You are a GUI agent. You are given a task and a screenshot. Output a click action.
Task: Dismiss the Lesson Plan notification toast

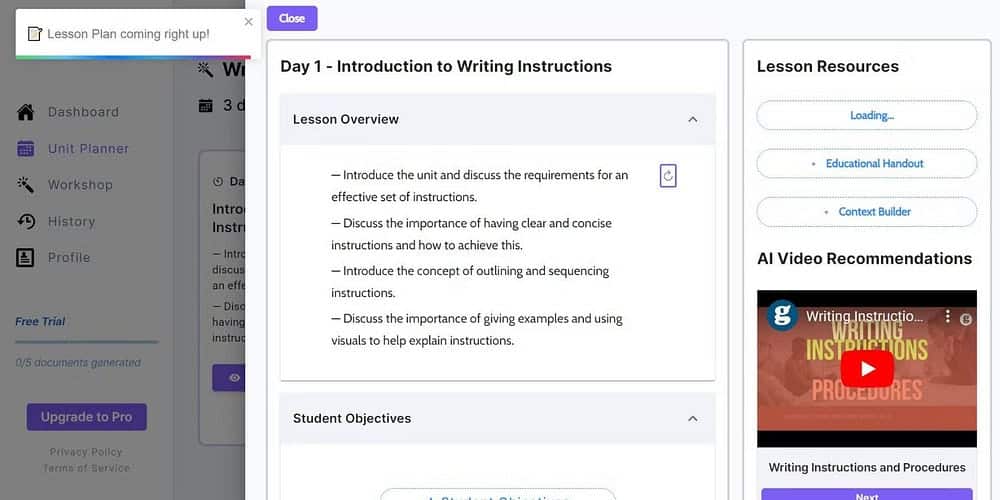click(x=249, y=22)
